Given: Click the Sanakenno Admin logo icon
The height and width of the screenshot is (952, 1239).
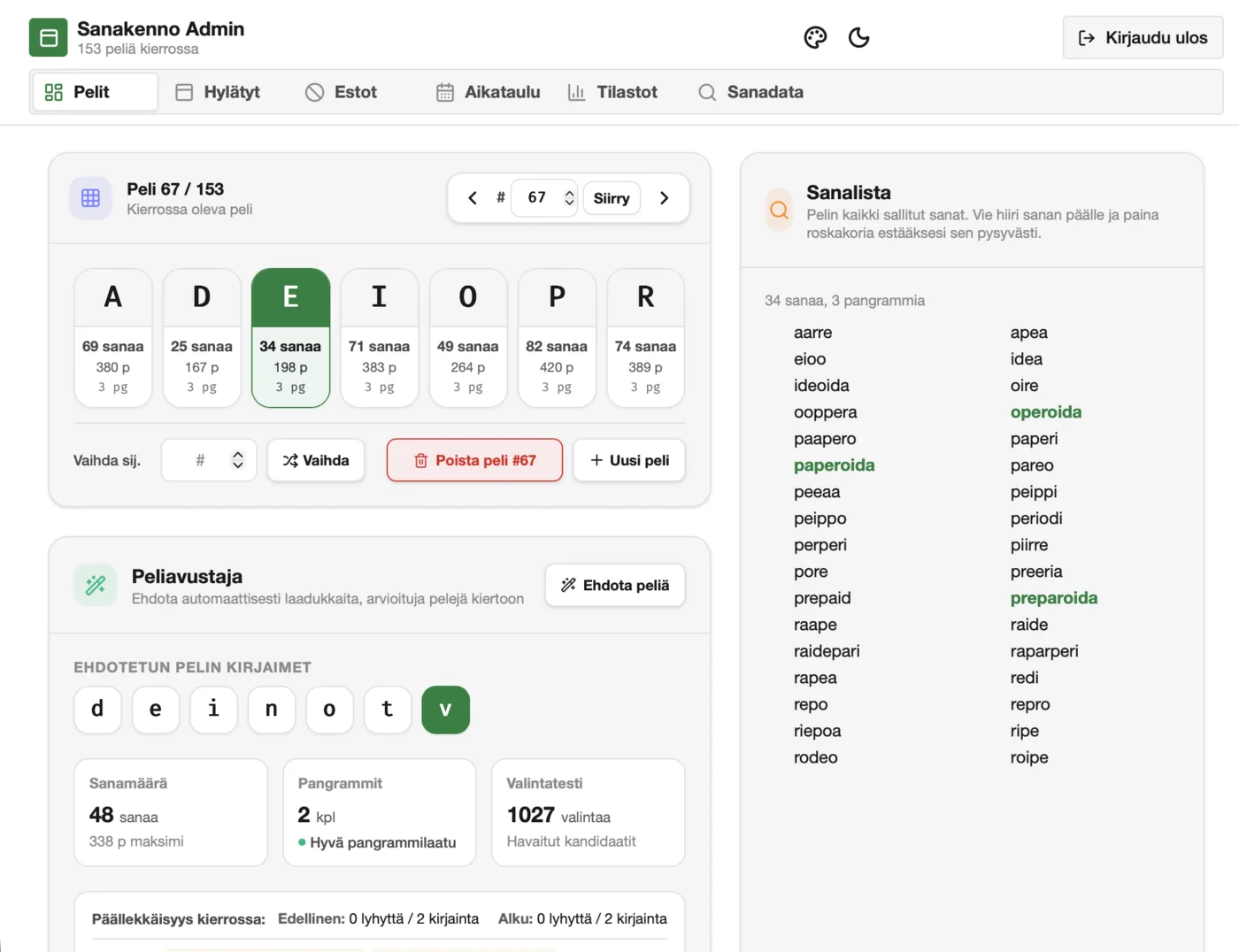Looking at the screenshot, I should pos(49,38).
